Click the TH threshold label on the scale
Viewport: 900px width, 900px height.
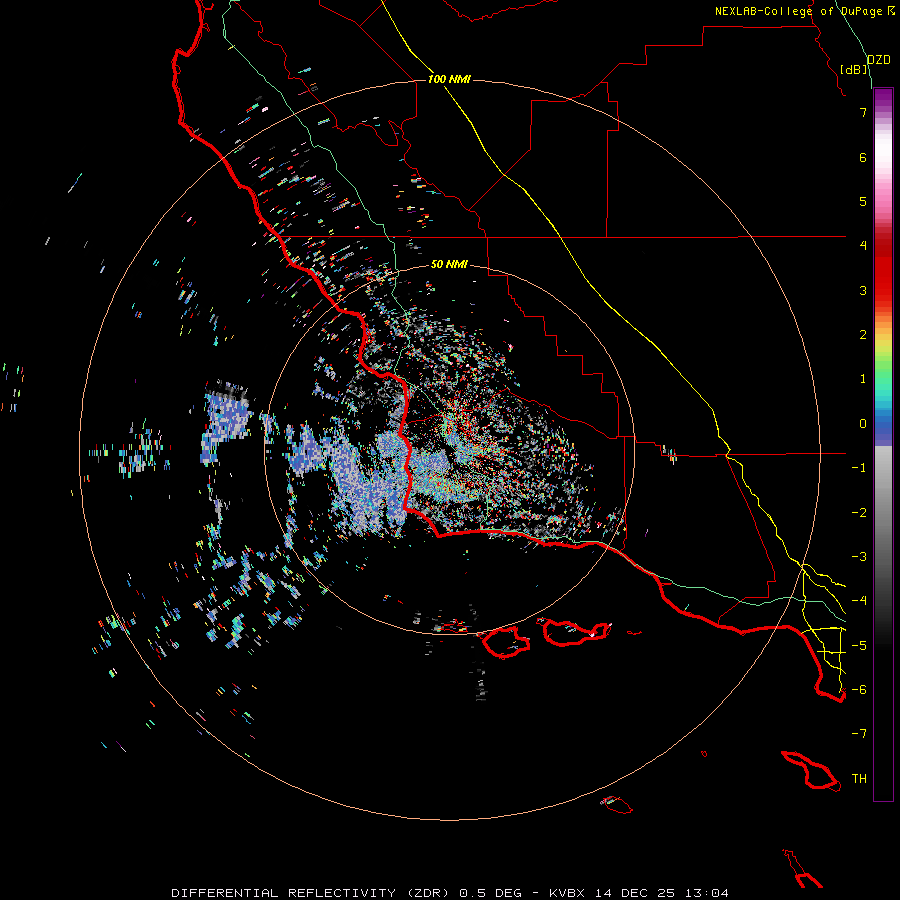[859, 779]
